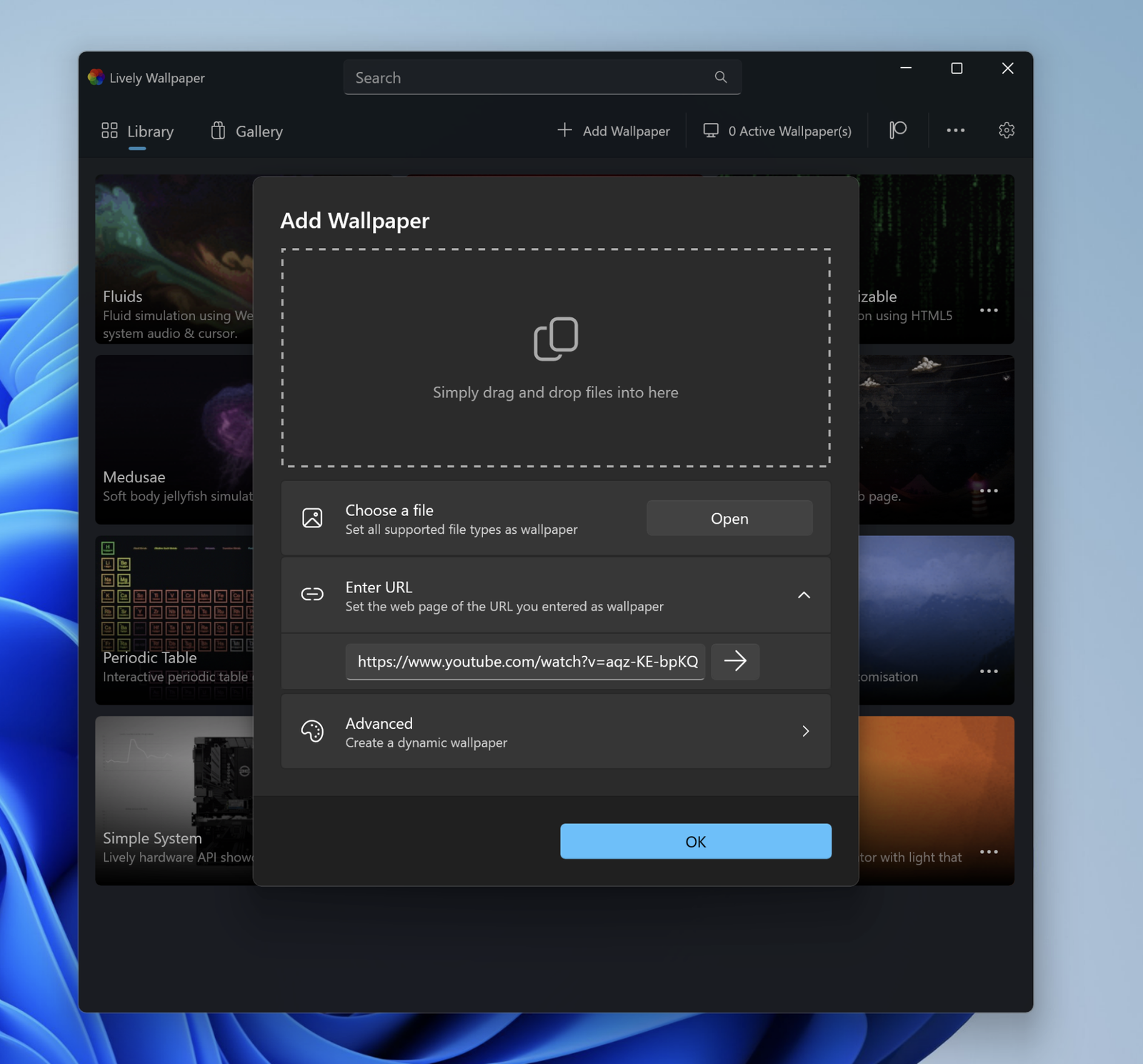Select the Medusae wallpaper thumbnail
This screenshot has height=1064, width=1143.
(174, 439)
